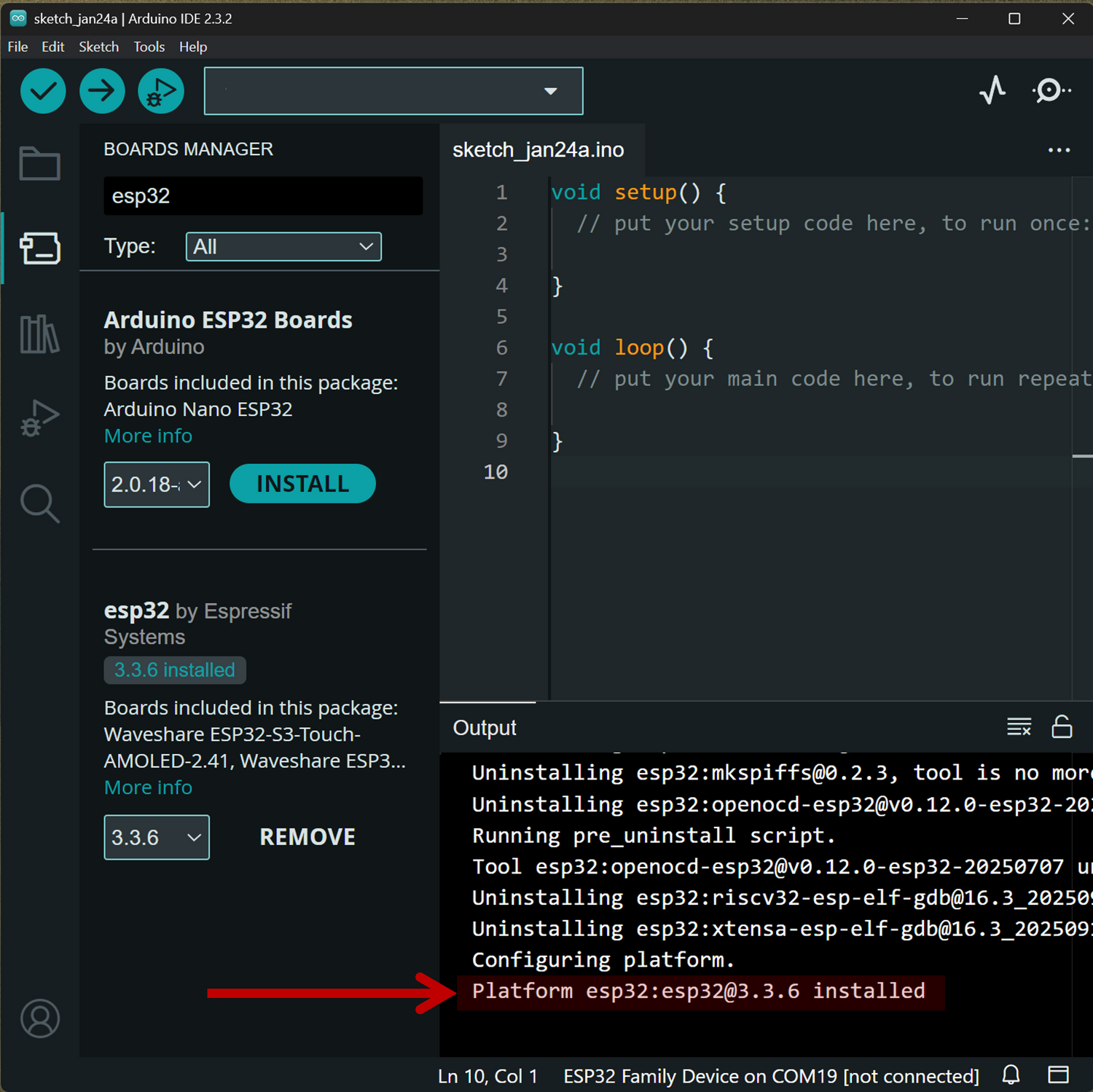
Task: Start Debugging with the toolbar debug icon
Action: (x=160, y=91)
